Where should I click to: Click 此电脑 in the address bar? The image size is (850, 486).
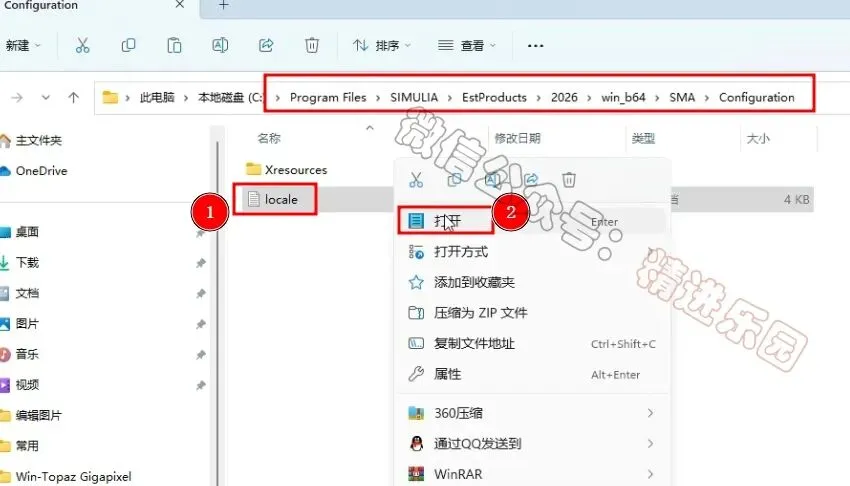pyautogui.click(x=157, y=98)
